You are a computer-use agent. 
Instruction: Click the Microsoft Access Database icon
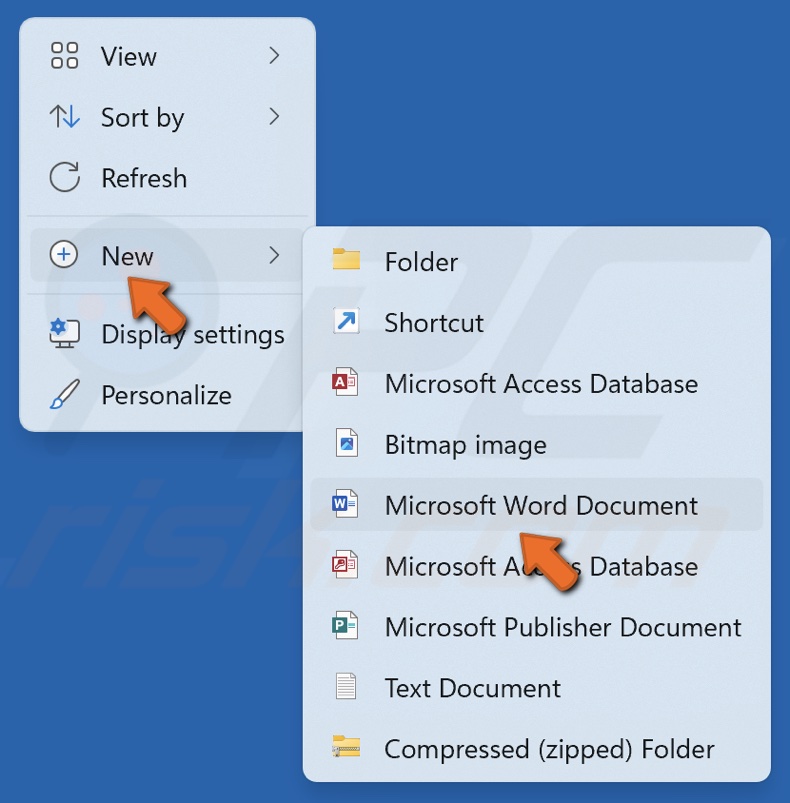click(345, 384)
